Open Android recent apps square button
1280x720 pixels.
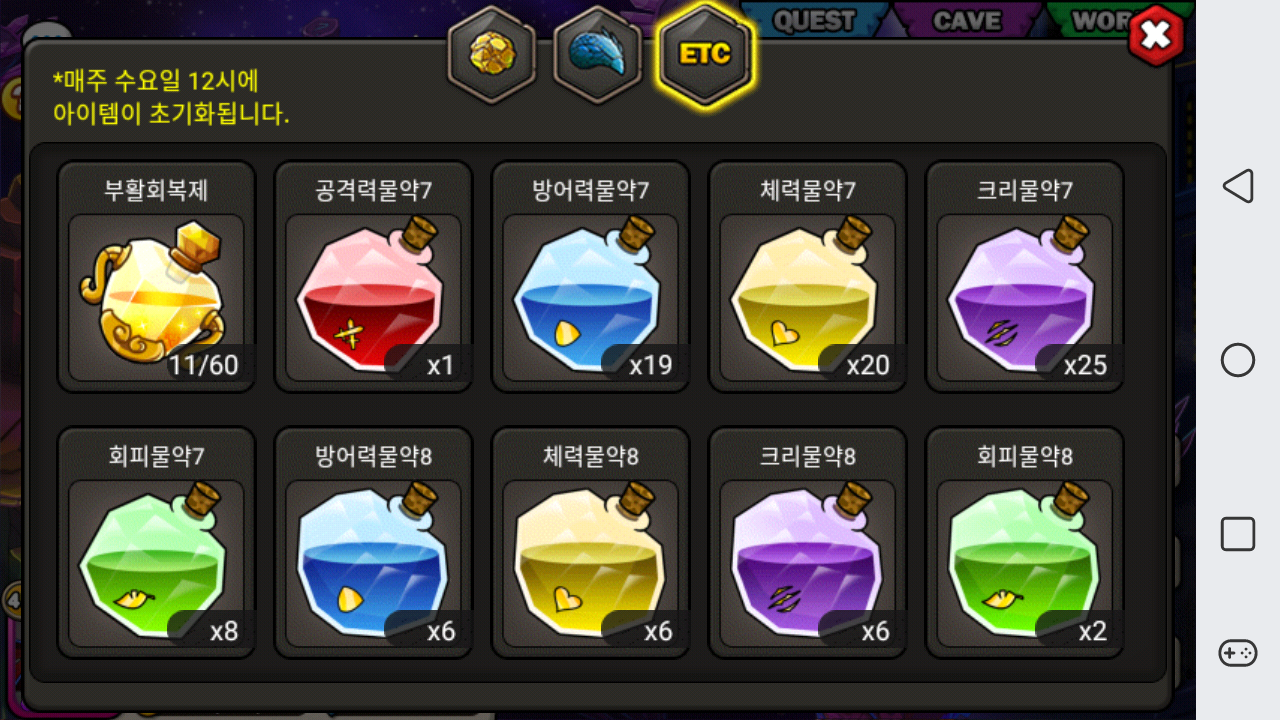pyautogui.click(x=1238, y=534)
